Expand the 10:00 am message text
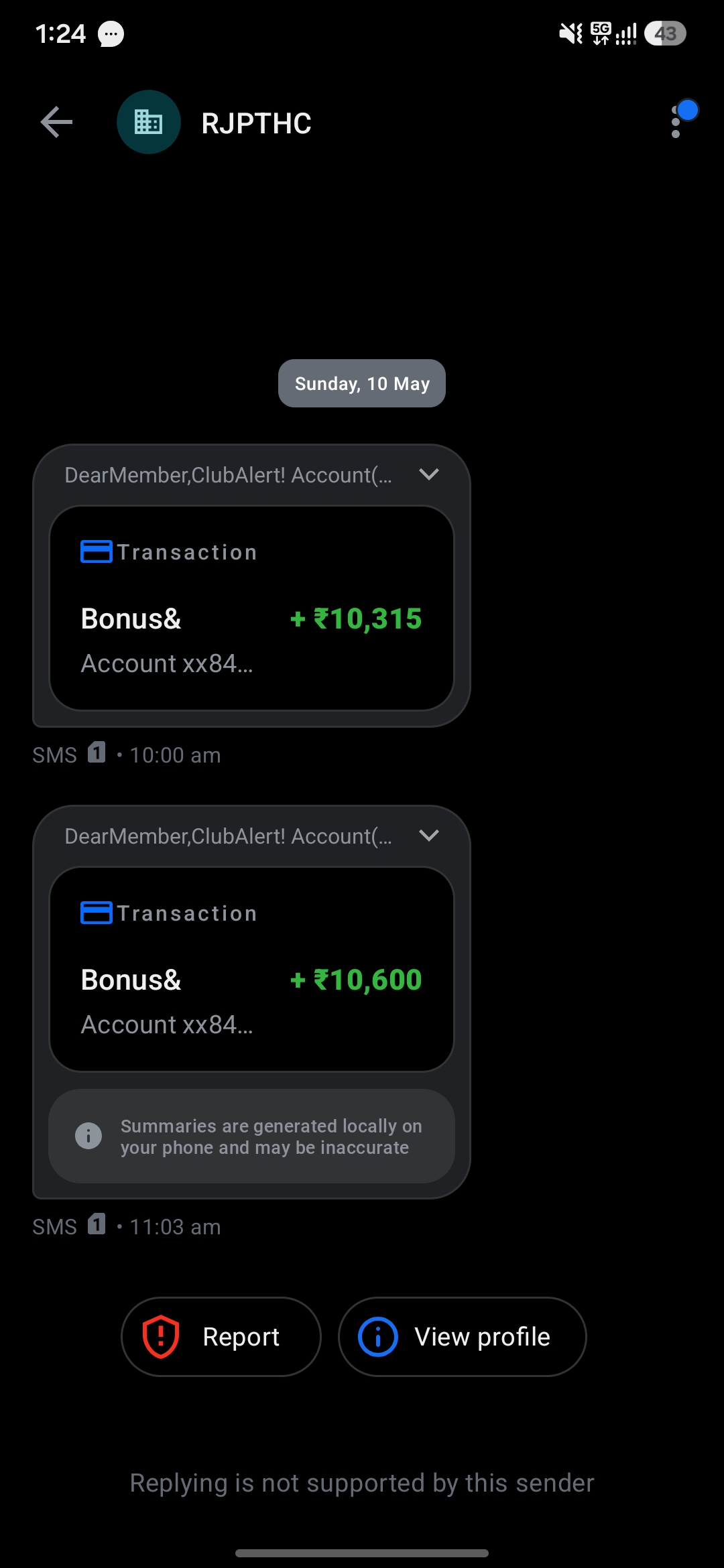 (429, 474)
